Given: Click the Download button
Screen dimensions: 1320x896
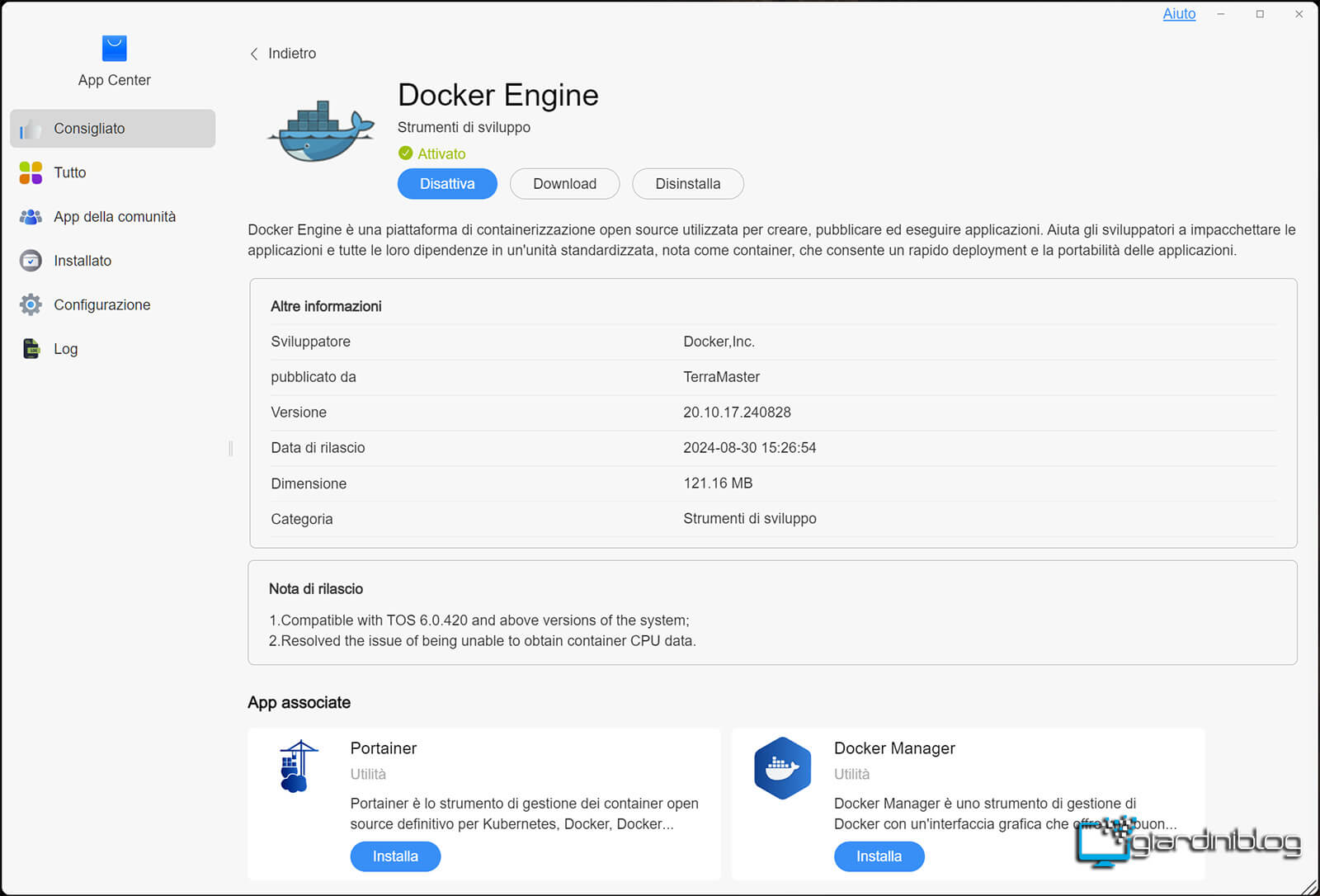Looking at the screenshot, I should coord(564,184).
